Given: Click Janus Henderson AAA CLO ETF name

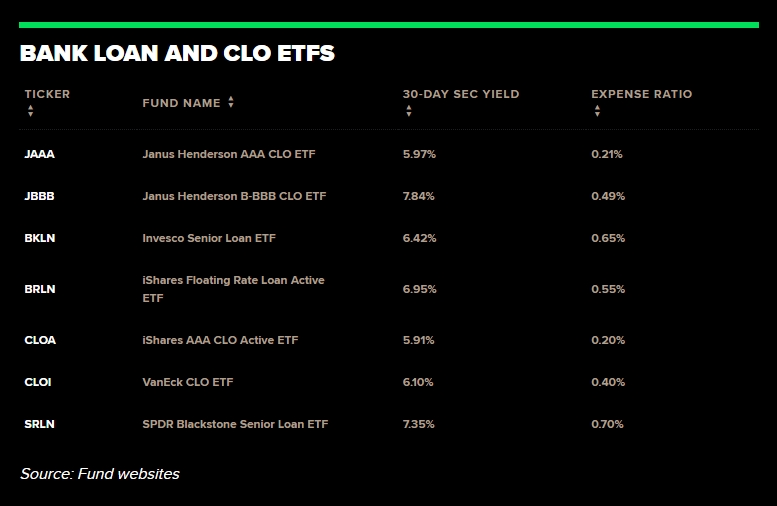Looking at the screenshot, I should coord(229,154).
